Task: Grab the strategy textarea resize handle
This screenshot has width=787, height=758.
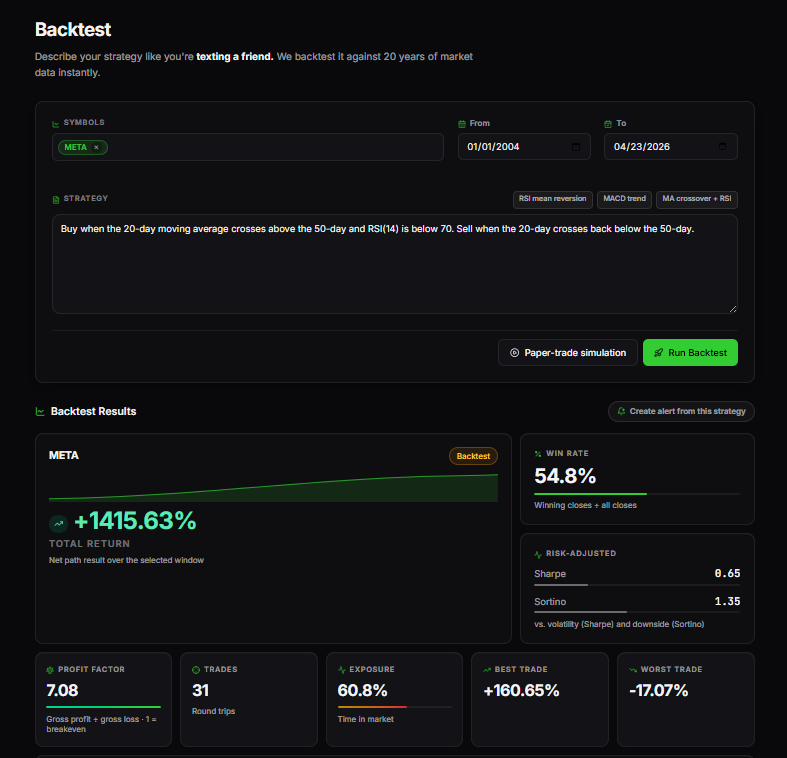Action: pos(733,309)
